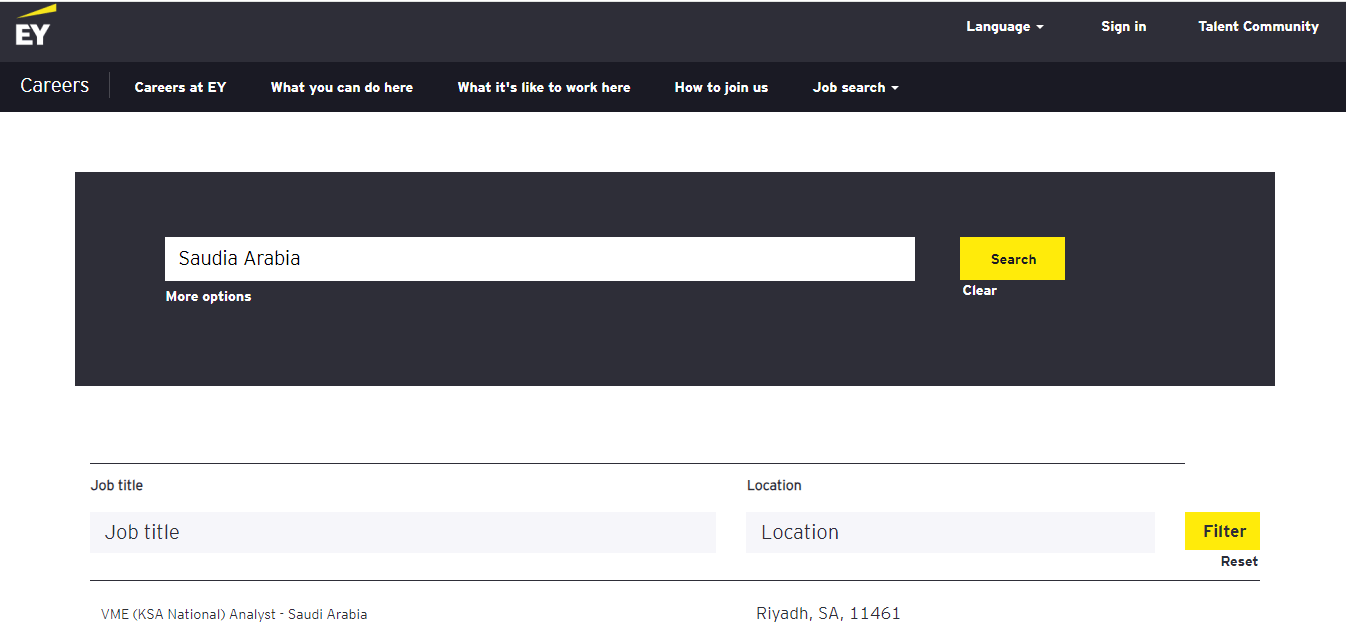
Task: Open the Language dropdown
Action: [x=1004, y=27]
